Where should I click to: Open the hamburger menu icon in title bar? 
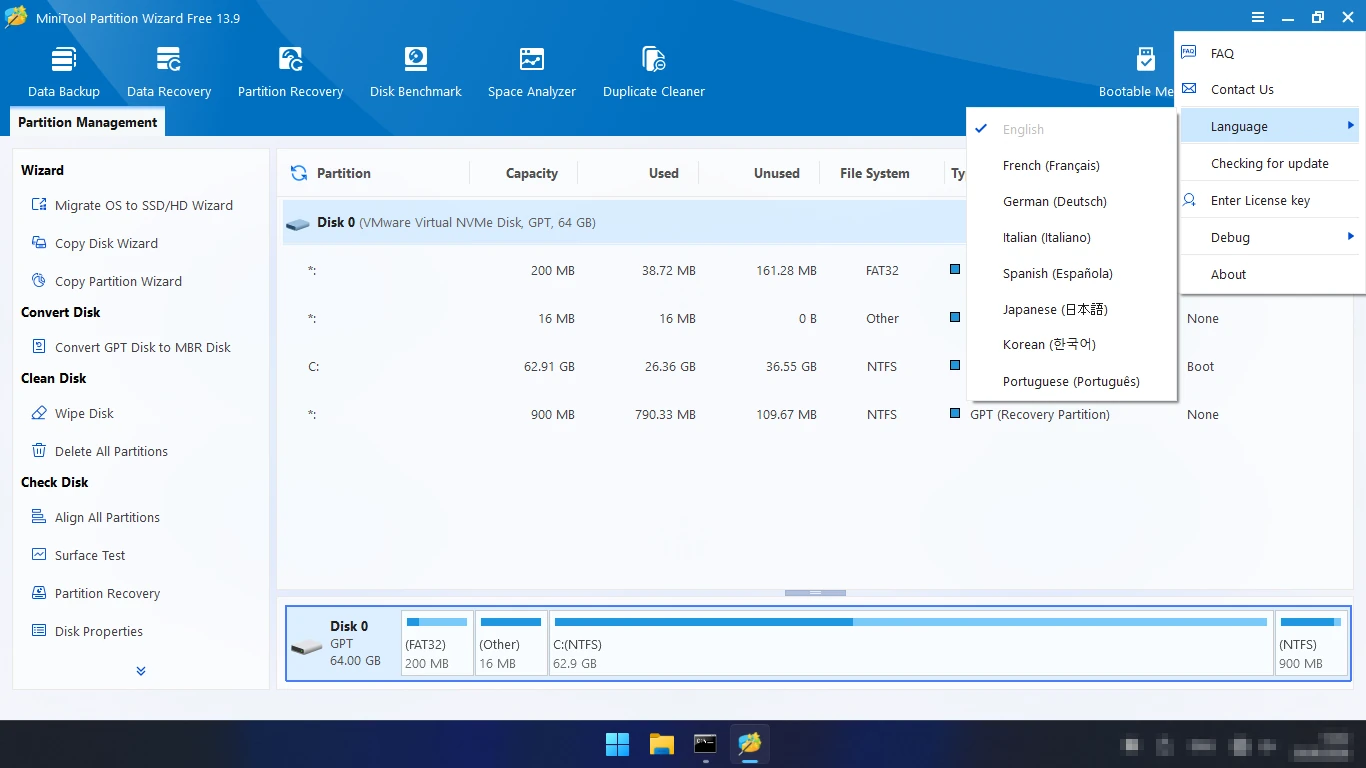pos(1257,17)
